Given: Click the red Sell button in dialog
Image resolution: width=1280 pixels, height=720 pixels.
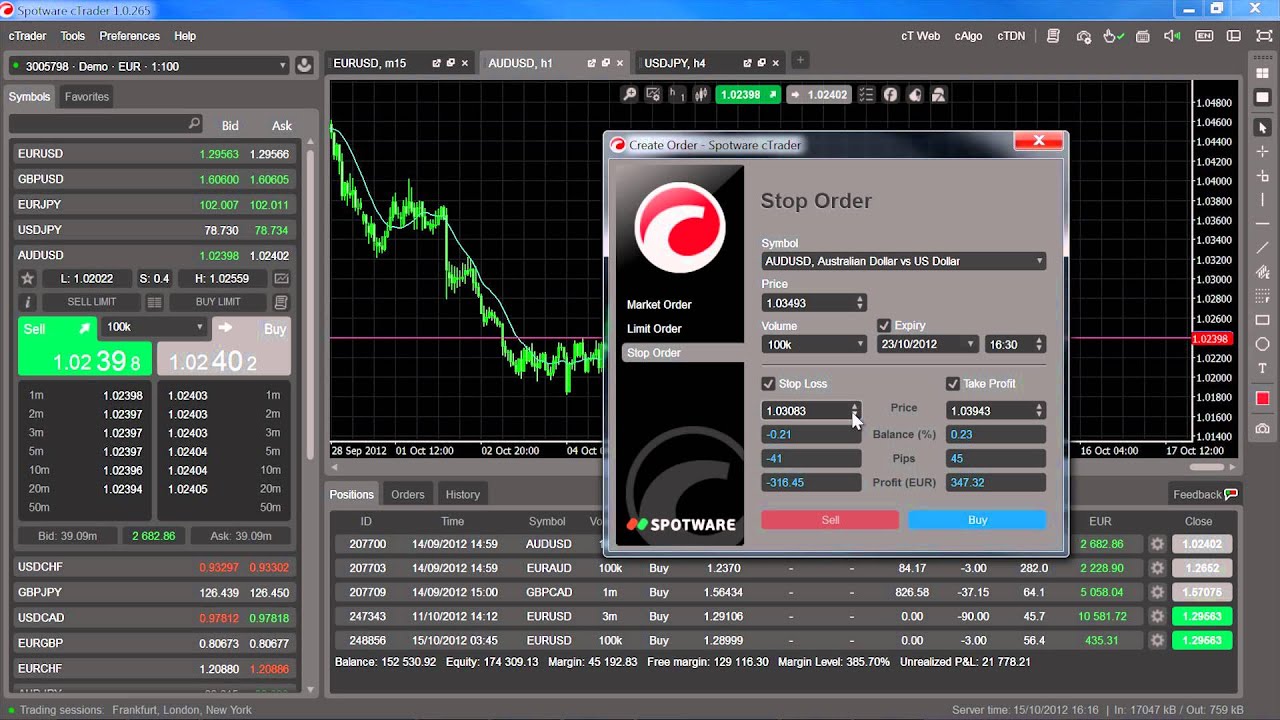Looking at the screenshot, I should pyautogui.click(x=830, y=520).
